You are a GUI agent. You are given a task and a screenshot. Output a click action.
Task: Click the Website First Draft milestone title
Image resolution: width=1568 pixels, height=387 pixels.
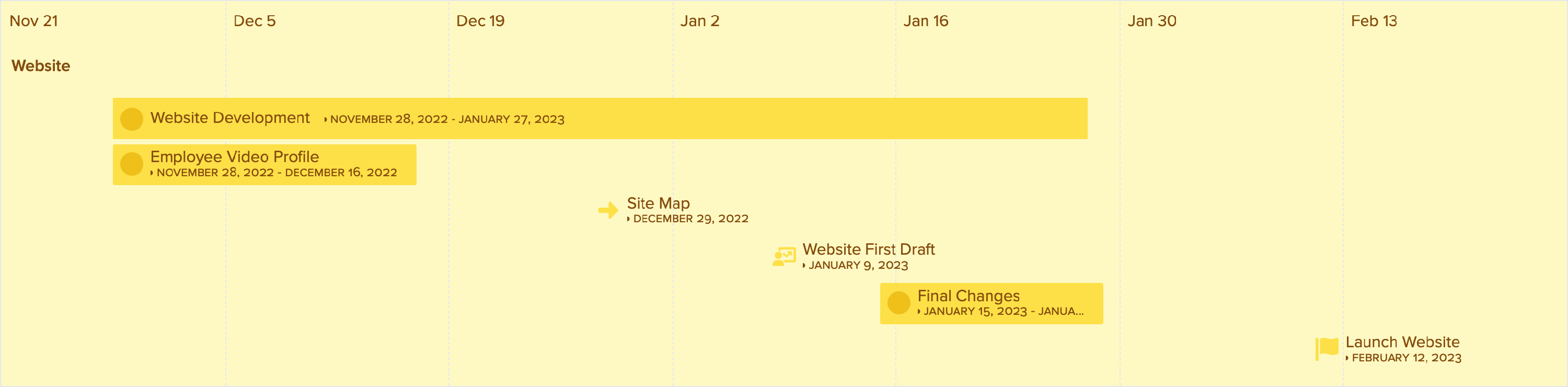pos(869,249)
